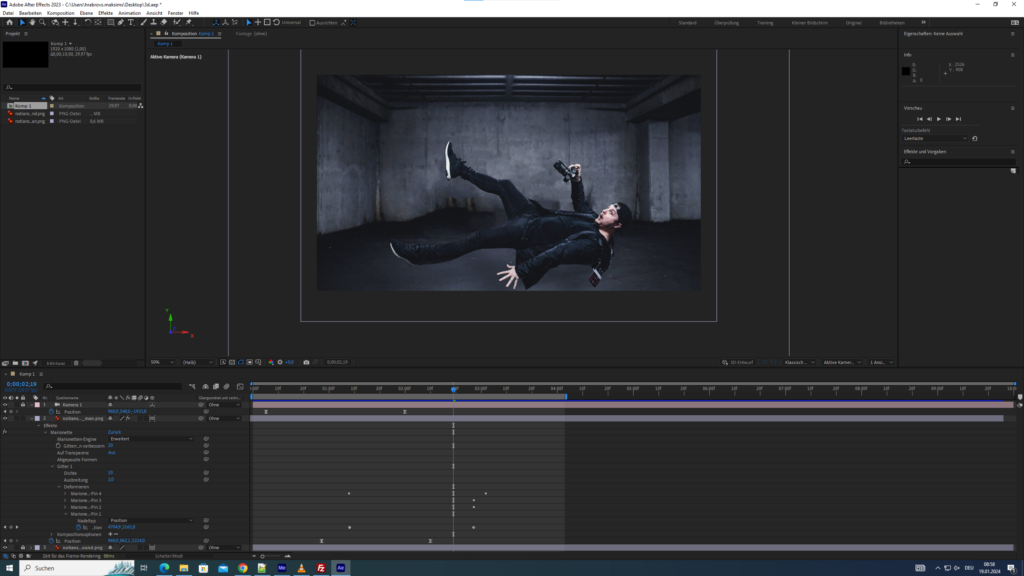Pick the Rotation tool in the toolbar
This screenshot has height=576, width=1024.
click(87, 22)
